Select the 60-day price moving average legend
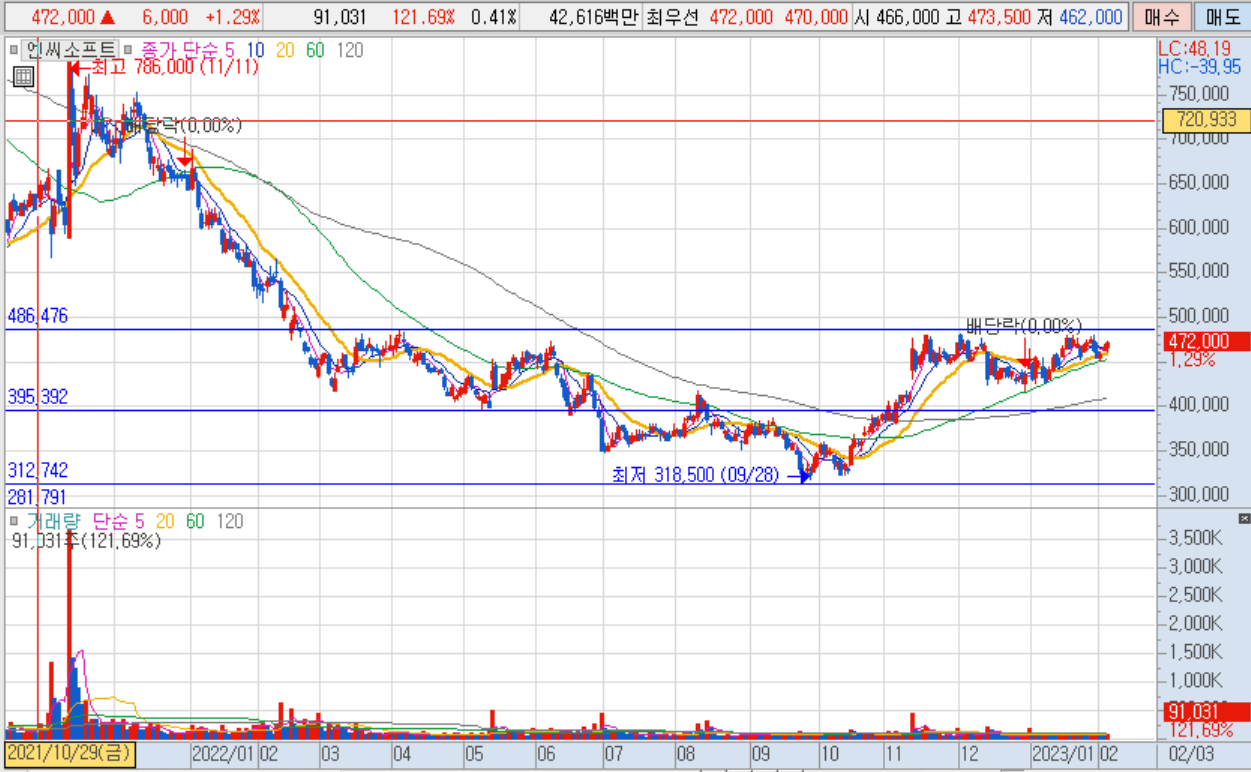The width and height of the screenshot is (1251, 772). click(x=315, y=50)
